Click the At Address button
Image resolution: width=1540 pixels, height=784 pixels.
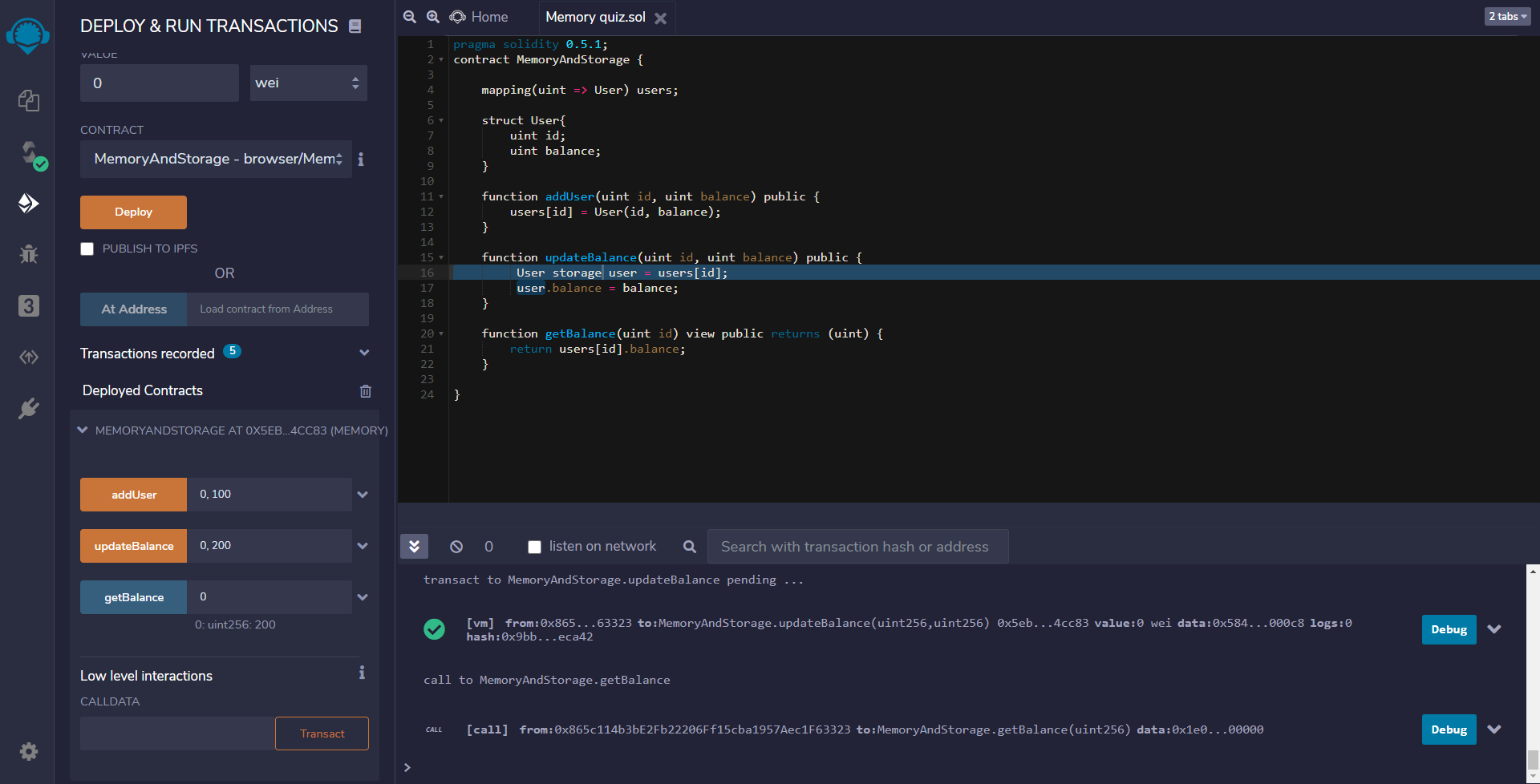(134, 309)
